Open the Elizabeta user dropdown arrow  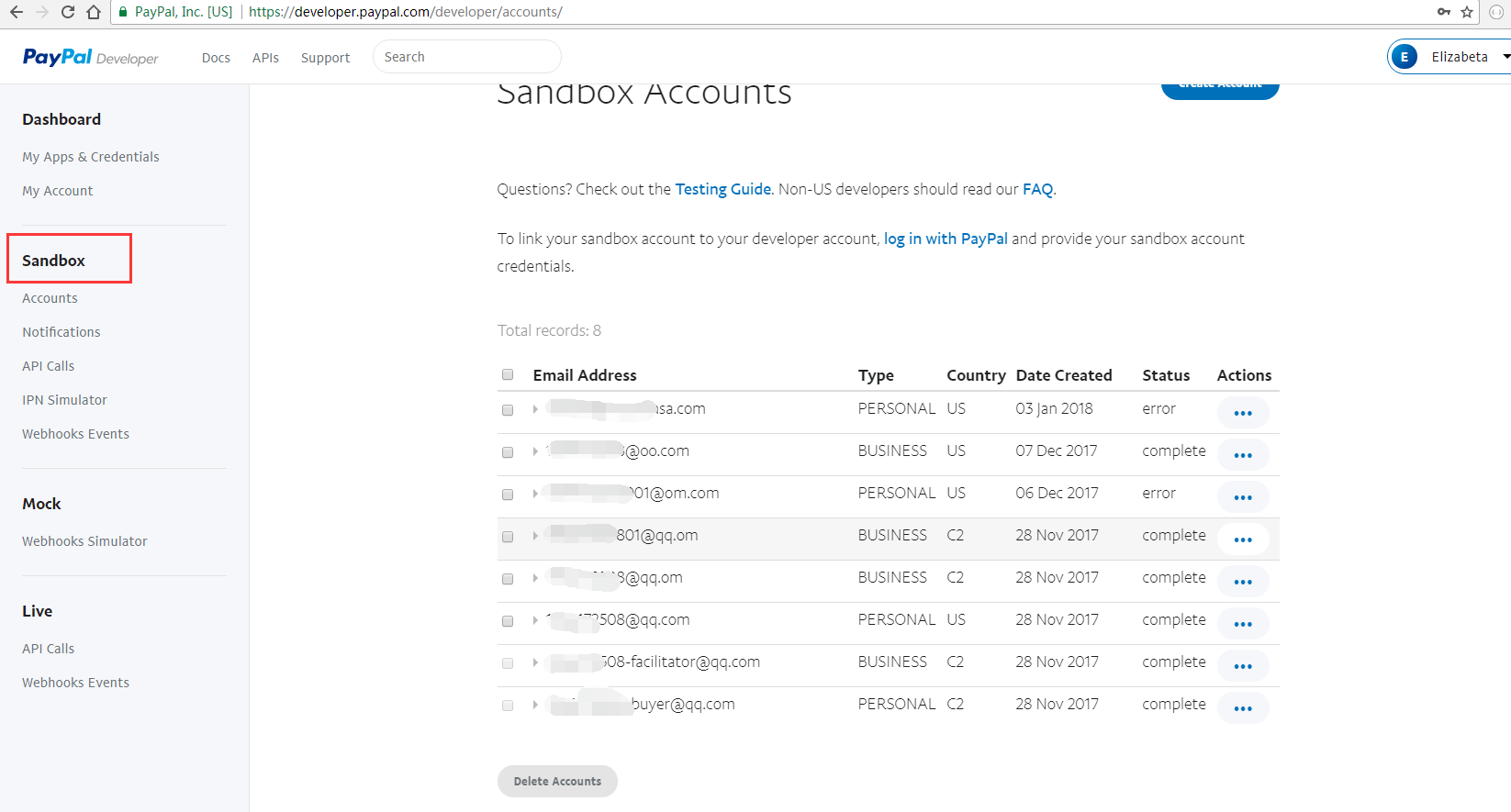point(1505,57)
